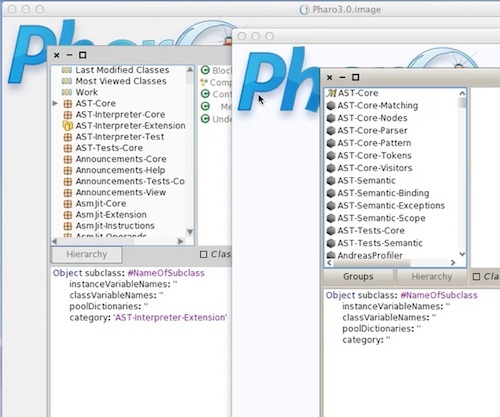
Task: Select Announcements-View package
Action: [121, 192]
